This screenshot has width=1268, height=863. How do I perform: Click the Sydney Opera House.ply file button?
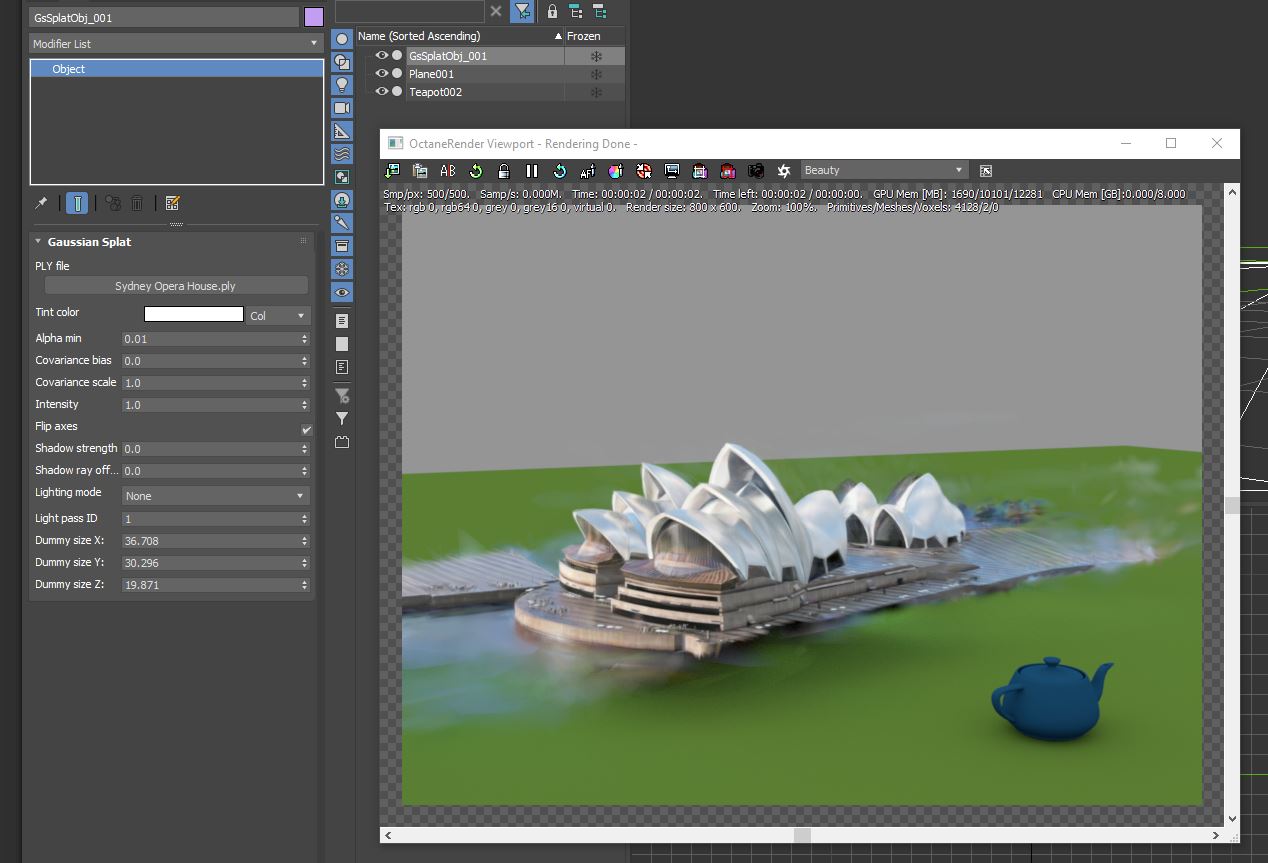(x=175, y=286)
